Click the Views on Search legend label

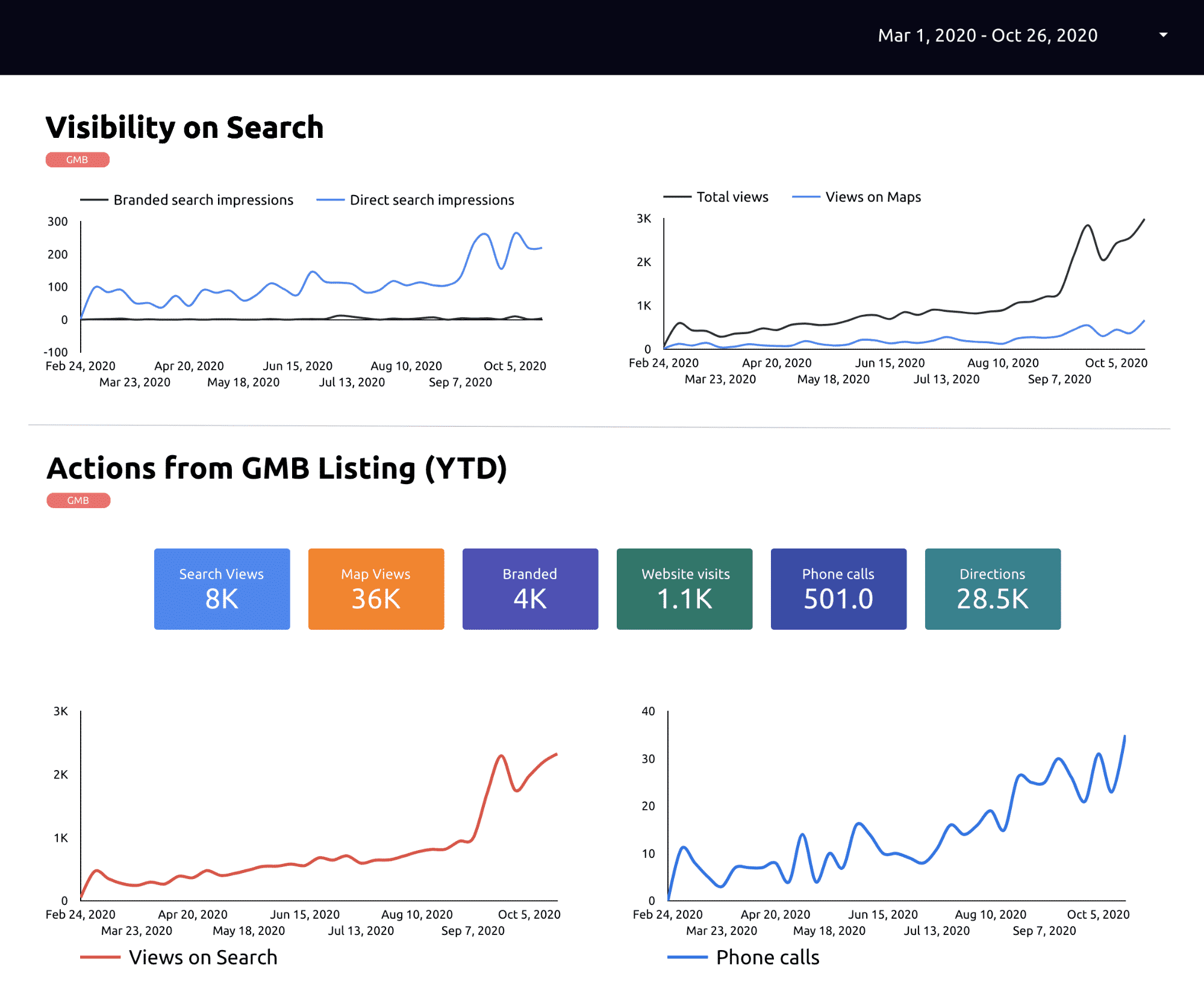pyautogui.click(x=202, y=957)
